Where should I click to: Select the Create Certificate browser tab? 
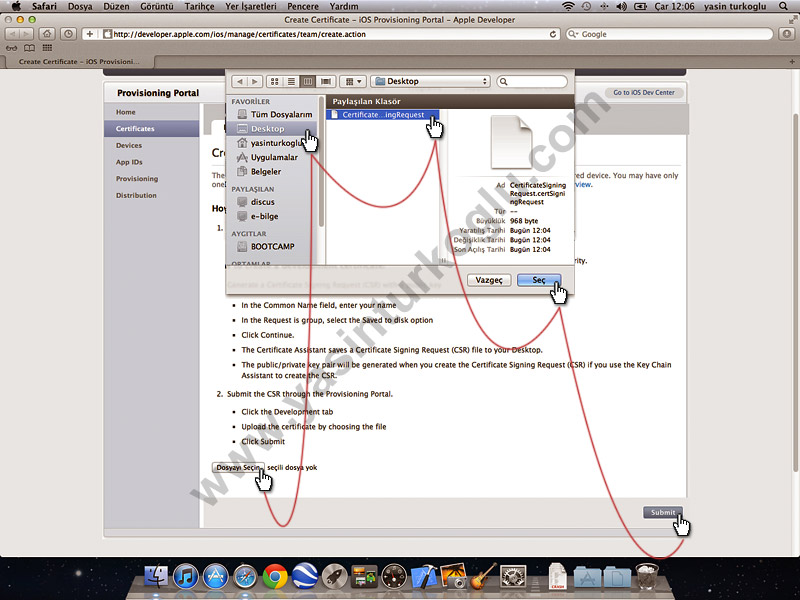pyautogui.click(x=79, y=62)
